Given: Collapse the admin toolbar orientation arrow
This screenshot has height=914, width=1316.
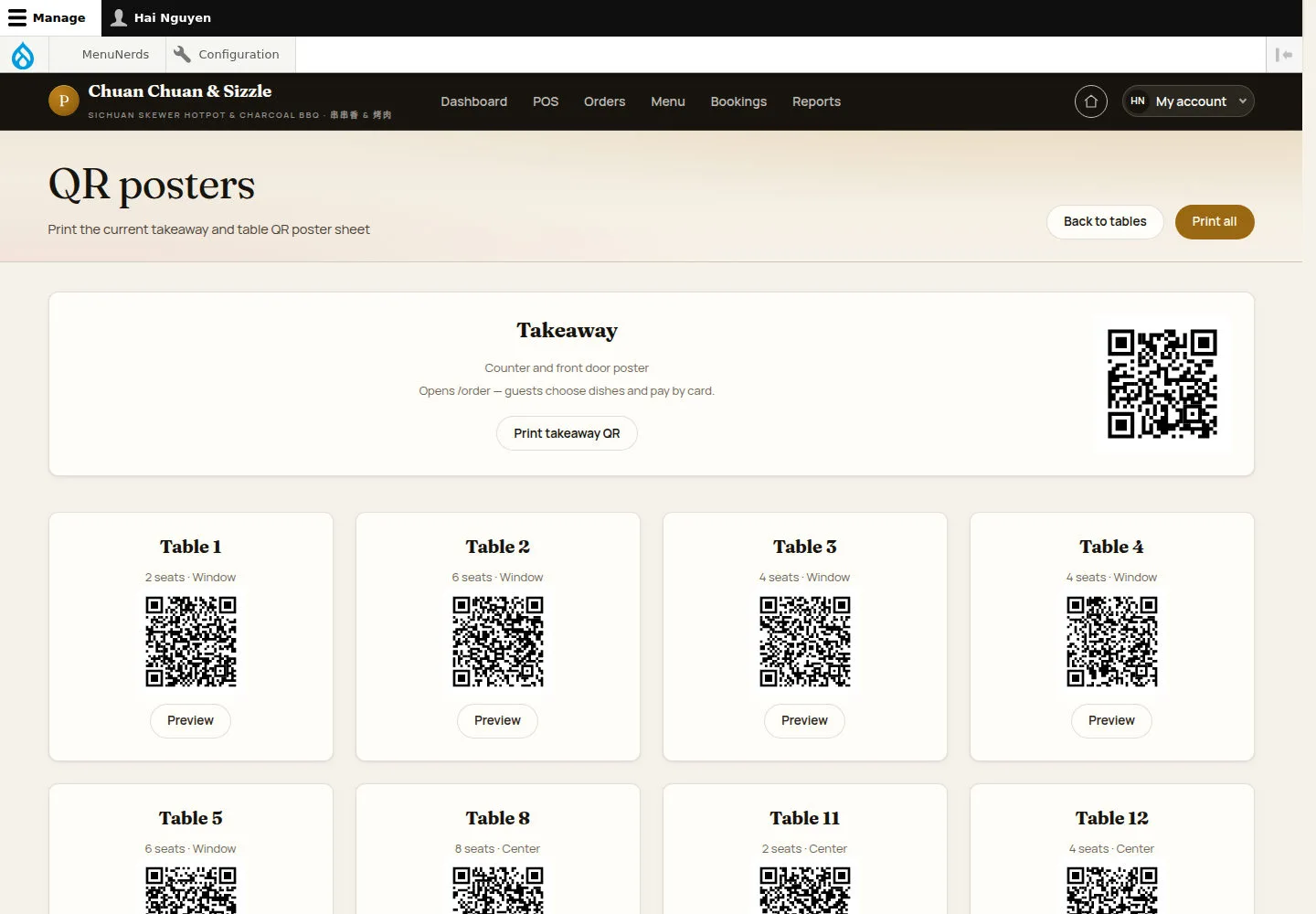Looking at the screenshot, I should (x=1284, y=55).
